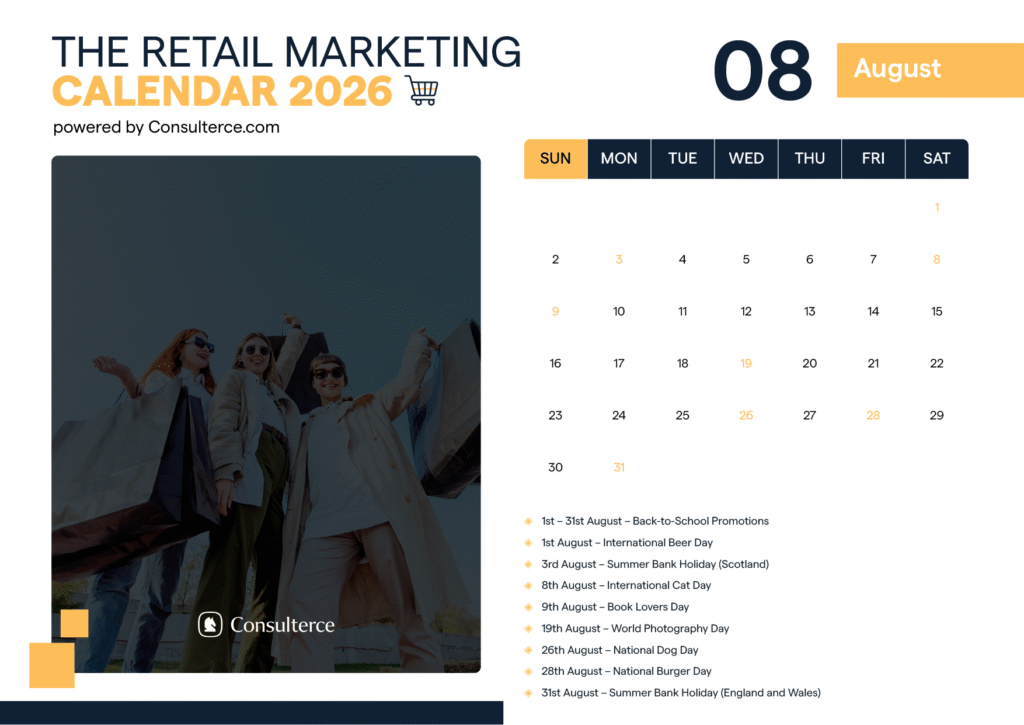Click the Consulterce knight logo on the photo
This screenshot has width=1024, height=725.
point(210,624)
